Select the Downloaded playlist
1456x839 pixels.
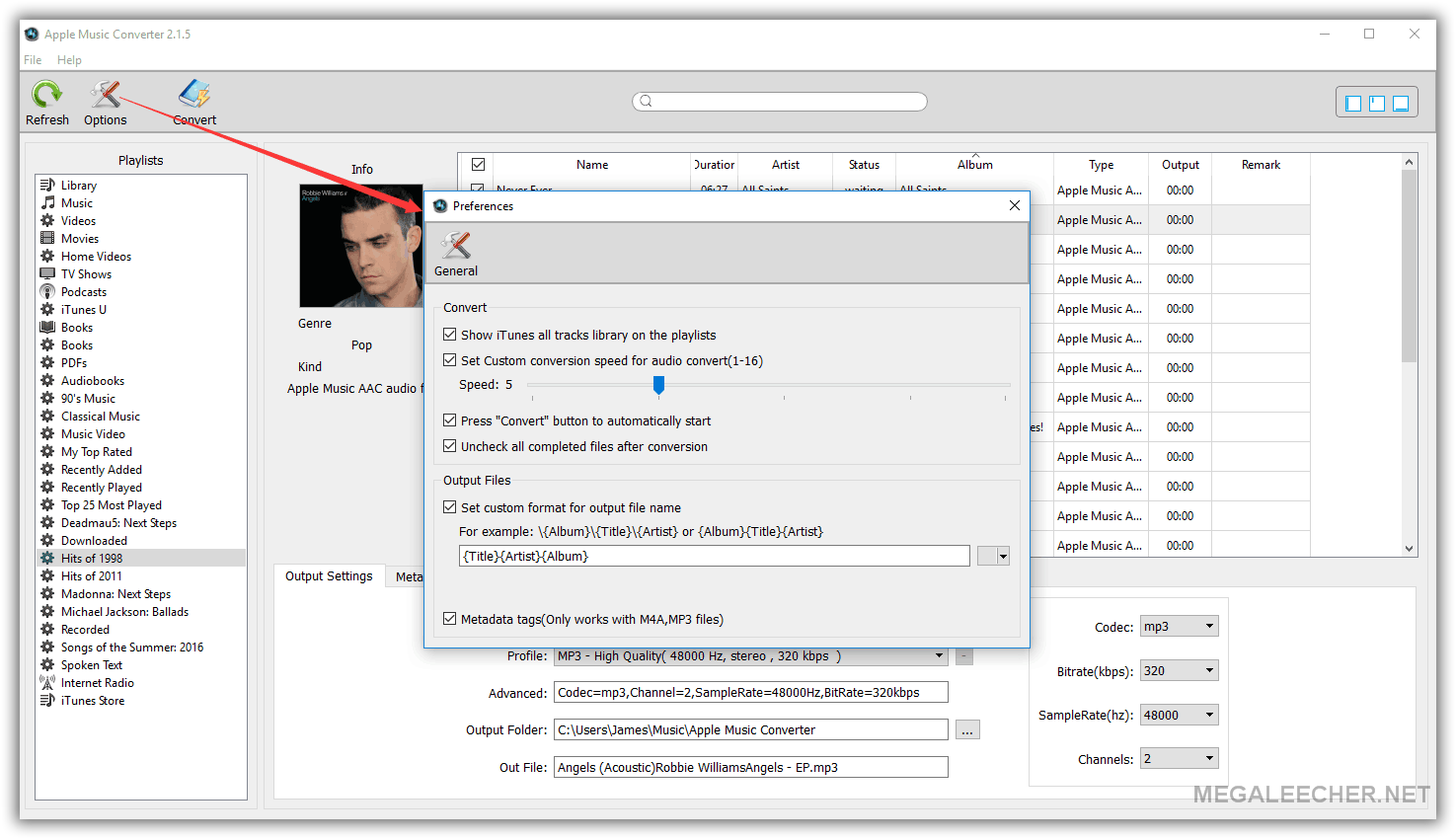point(94,541)
